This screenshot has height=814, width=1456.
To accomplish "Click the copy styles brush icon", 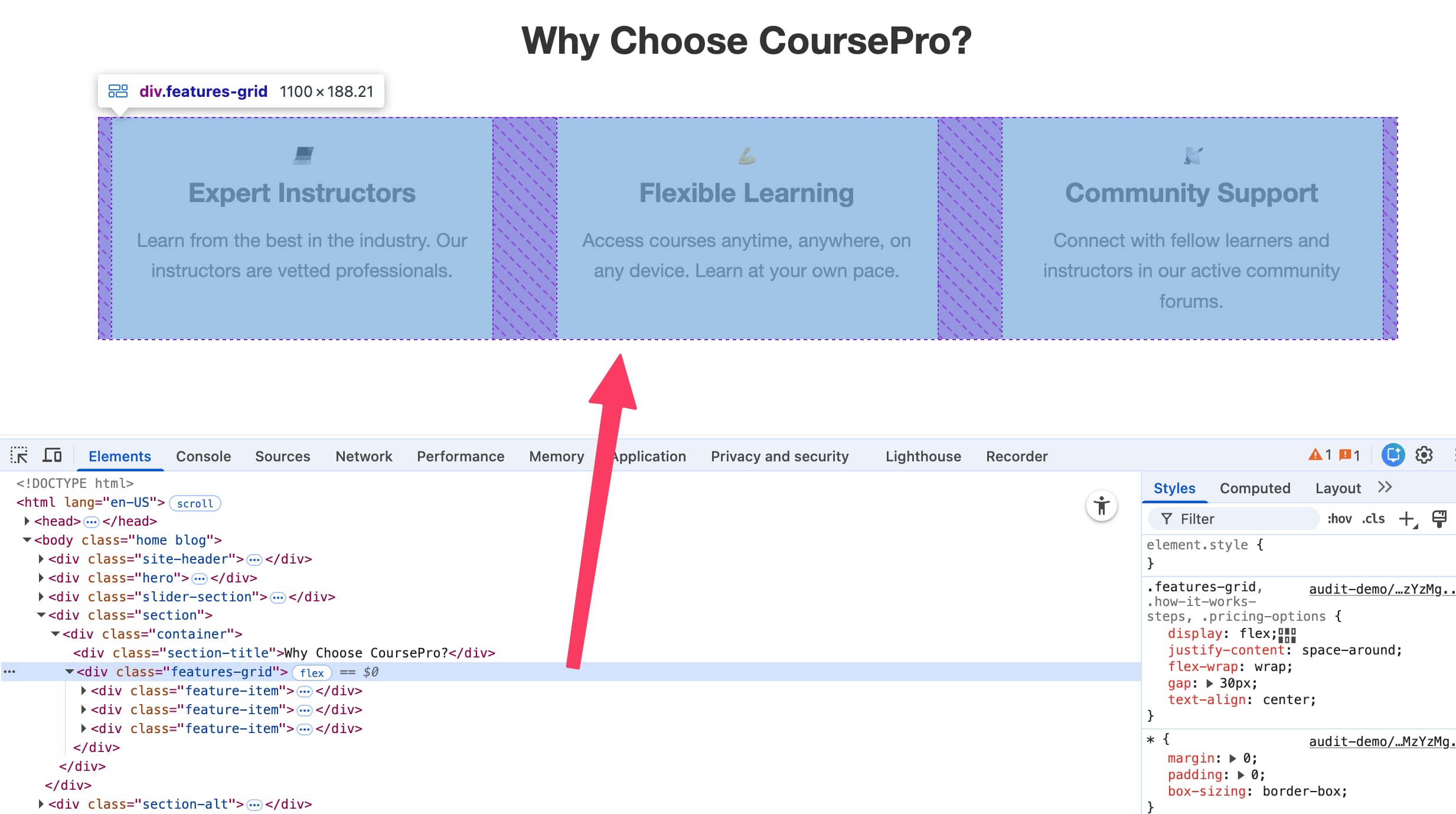I will pyautogui.click(x=1439, y=519).
